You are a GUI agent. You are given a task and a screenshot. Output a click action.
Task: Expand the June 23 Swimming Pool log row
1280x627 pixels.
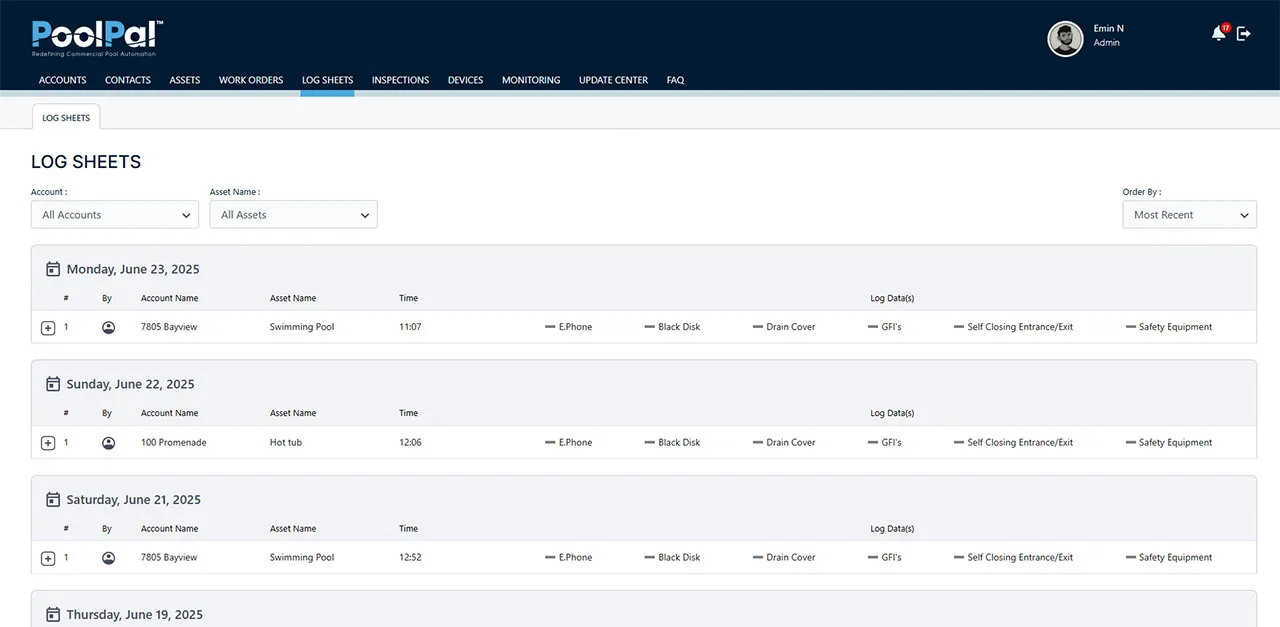48,328
